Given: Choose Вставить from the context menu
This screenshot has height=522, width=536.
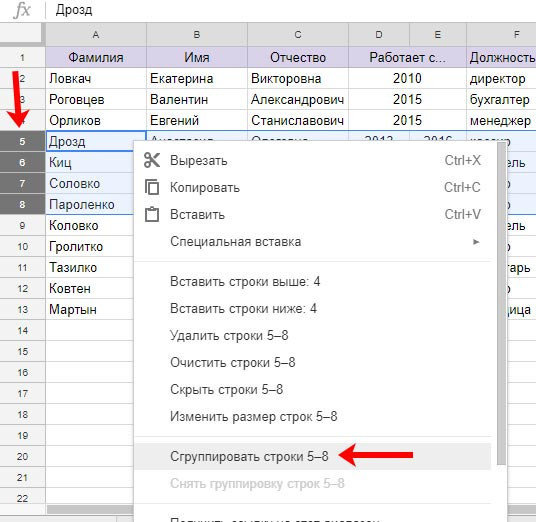Looking at the screenshot, I should tap(312, 214).
